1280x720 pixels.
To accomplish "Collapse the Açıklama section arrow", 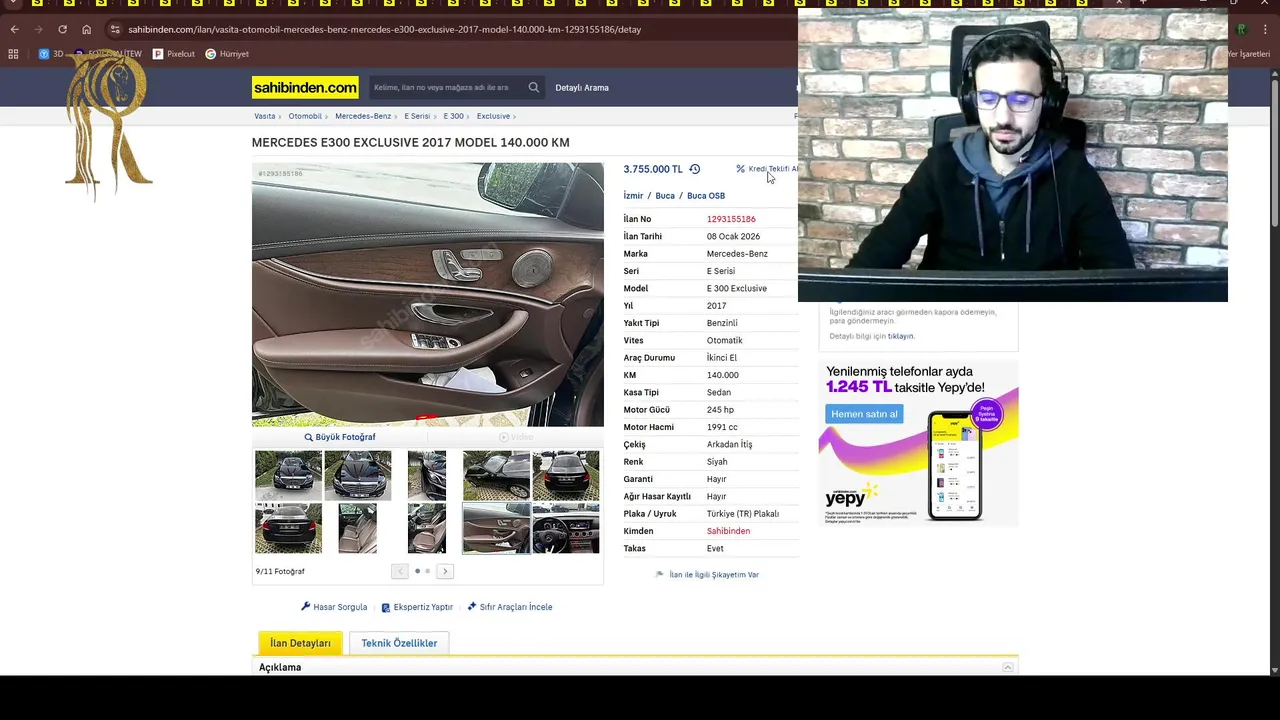I will click(x=1008, y=667).
